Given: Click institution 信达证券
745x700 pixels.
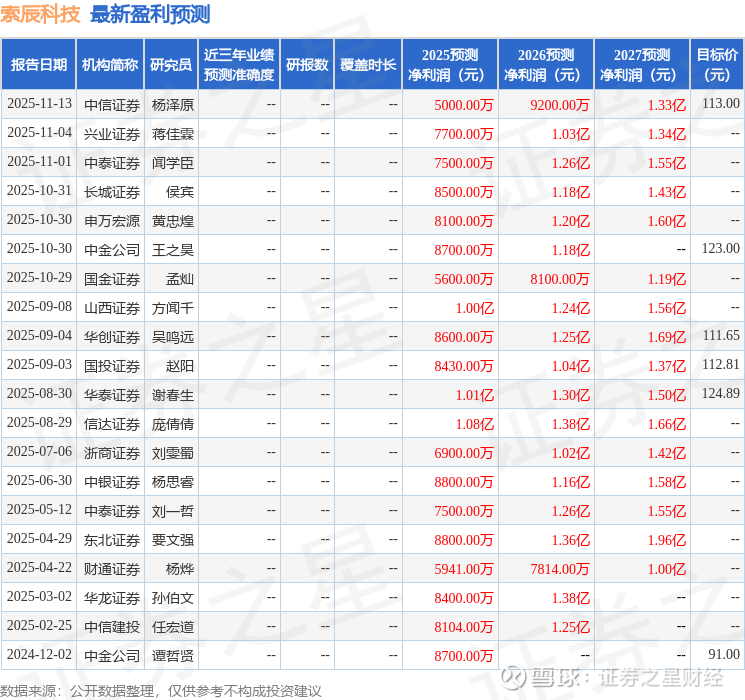Looking at the screenshot, I should (x=112, y=424).
